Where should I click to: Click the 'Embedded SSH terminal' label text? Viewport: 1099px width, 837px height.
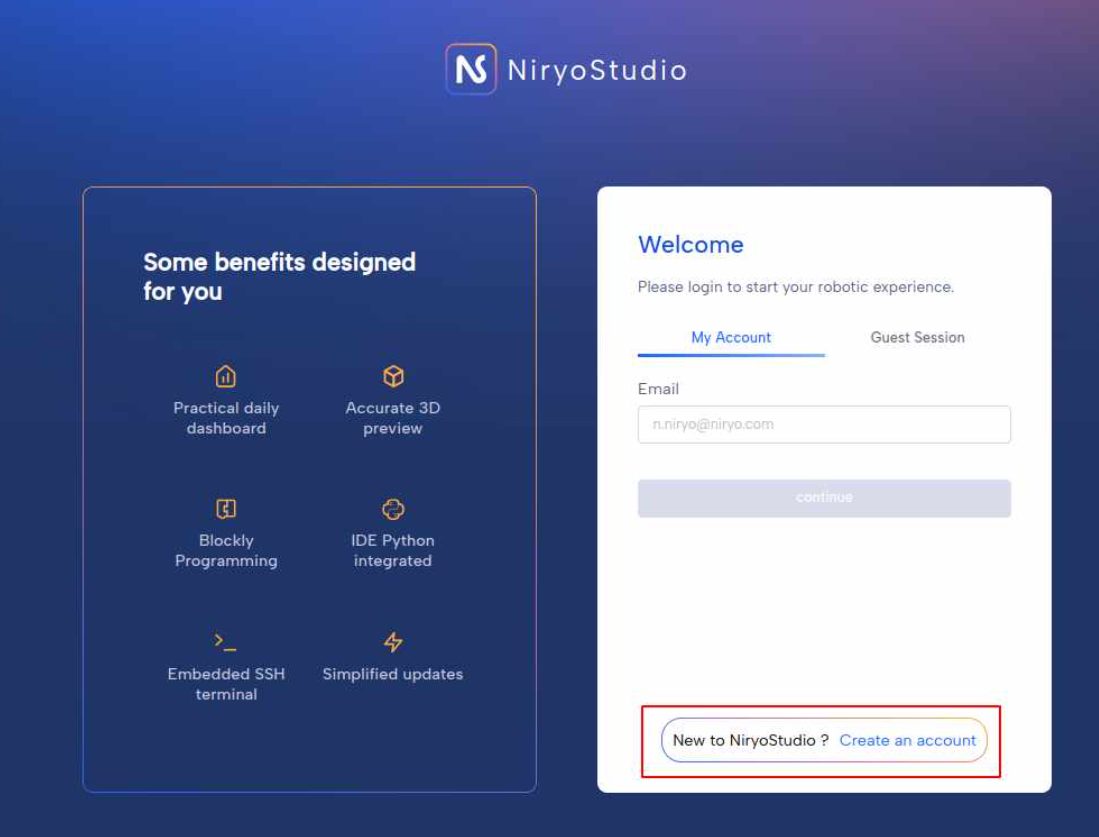226,684
